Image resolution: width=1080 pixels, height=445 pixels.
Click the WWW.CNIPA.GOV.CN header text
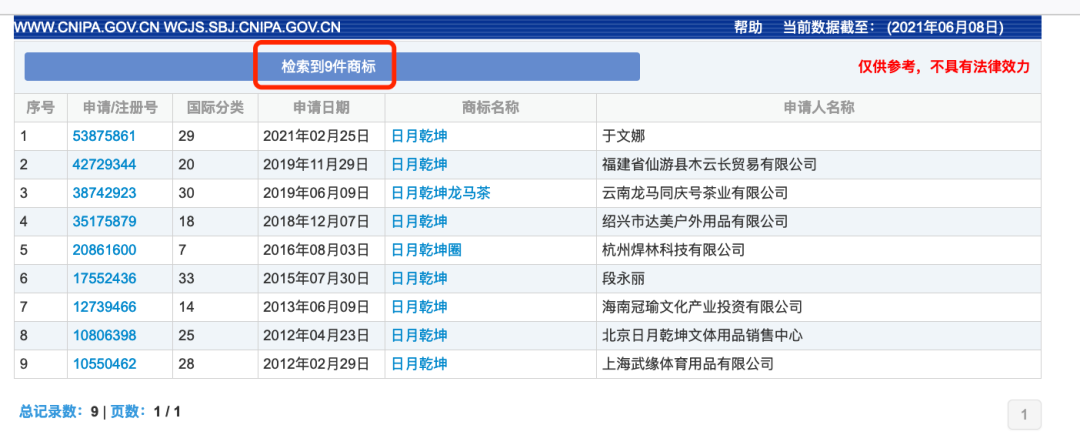[87, 28]
